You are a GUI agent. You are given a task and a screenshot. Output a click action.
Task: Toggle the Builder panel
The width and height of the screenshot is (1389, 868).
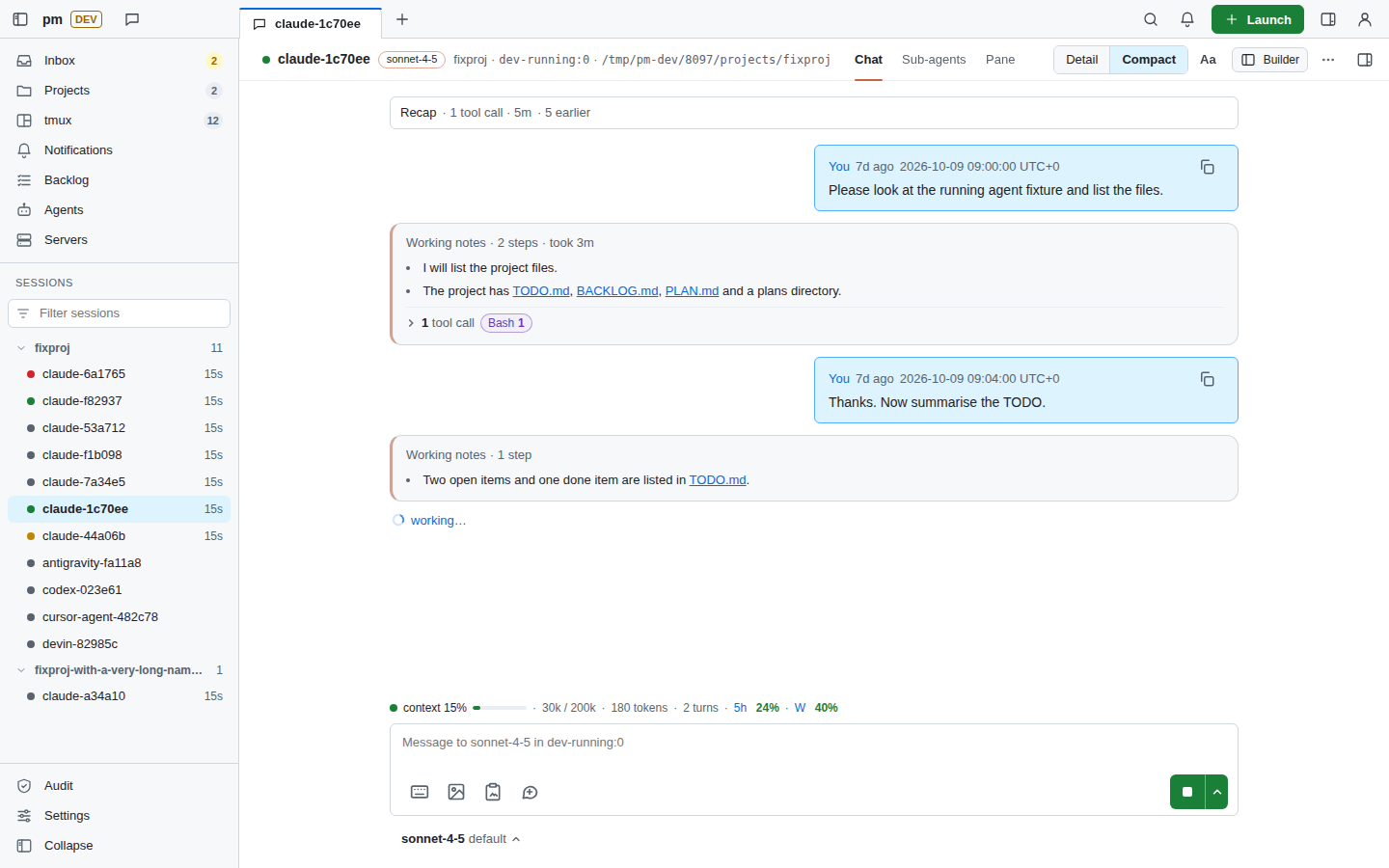point(1269,60)
